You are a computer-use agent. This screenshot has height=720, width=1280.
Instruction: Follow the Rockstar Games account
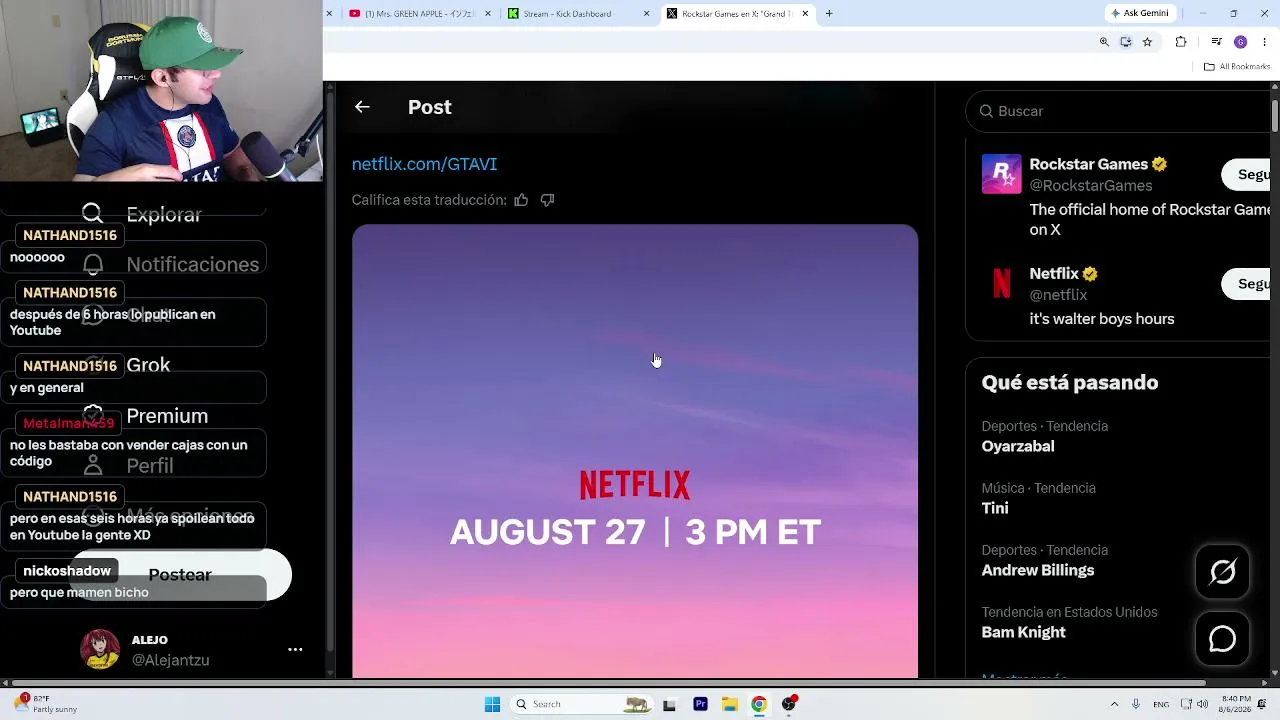pyautogui.click(x=1248, y=174)
